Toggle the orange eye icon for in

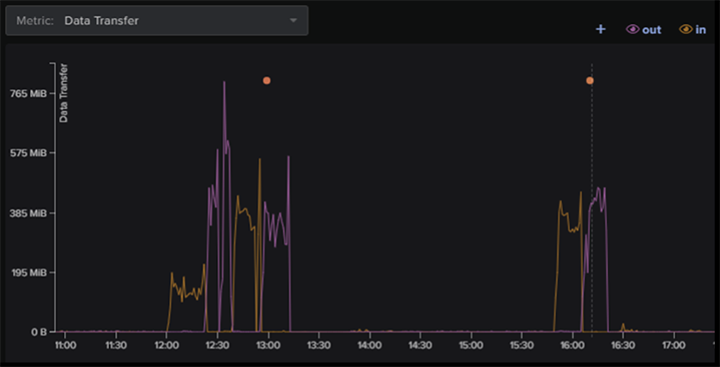[686, 29]
